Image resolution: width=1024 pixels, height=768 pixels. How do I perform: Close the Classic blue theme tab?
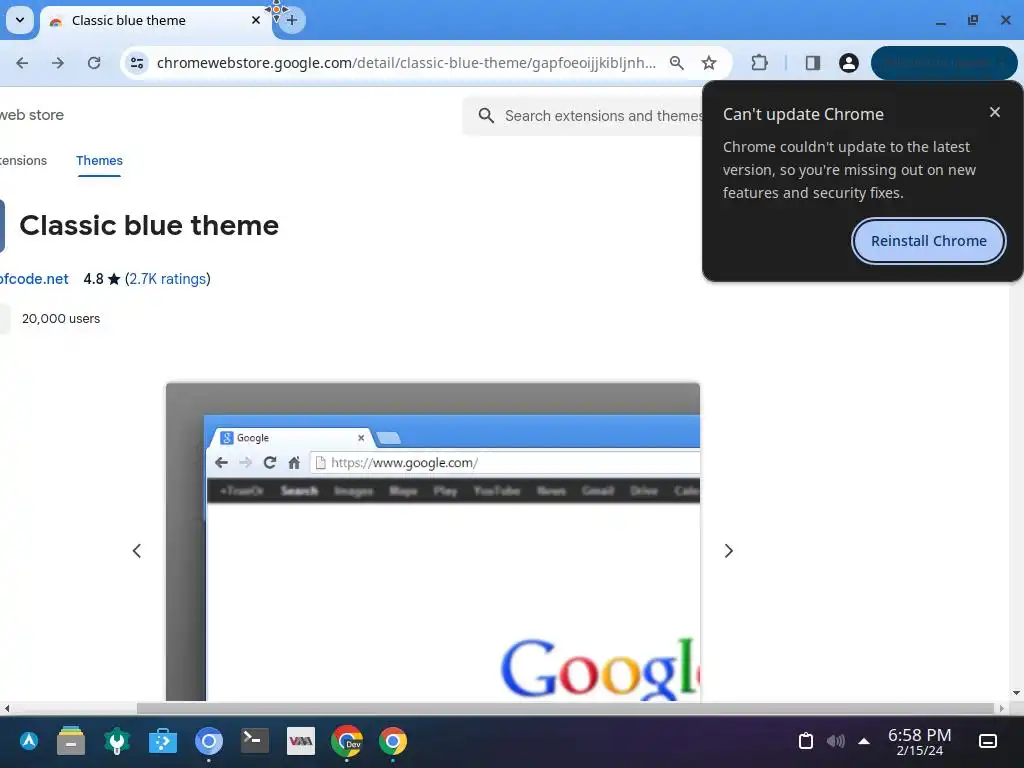256,20
